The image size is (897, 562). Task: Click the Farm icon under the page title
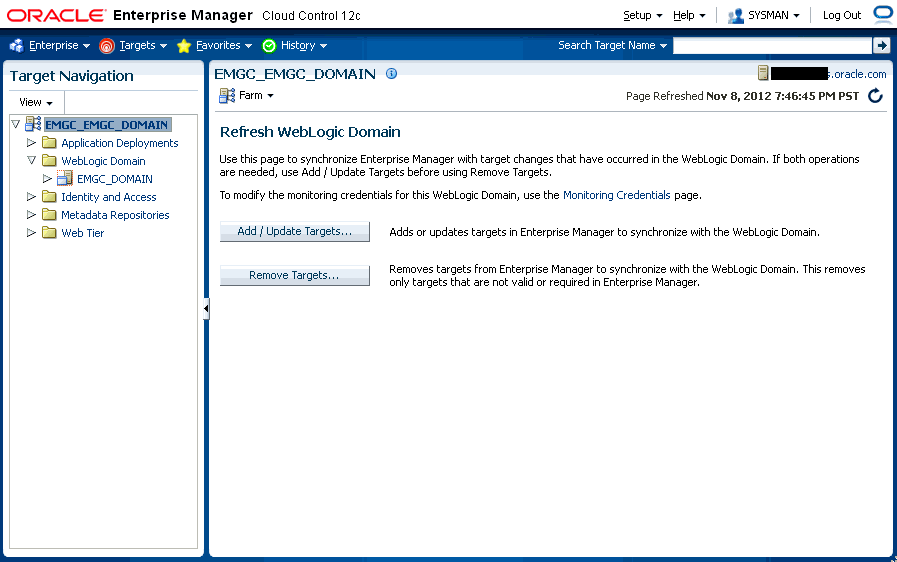pyautogui.click(x=227, y=96)
